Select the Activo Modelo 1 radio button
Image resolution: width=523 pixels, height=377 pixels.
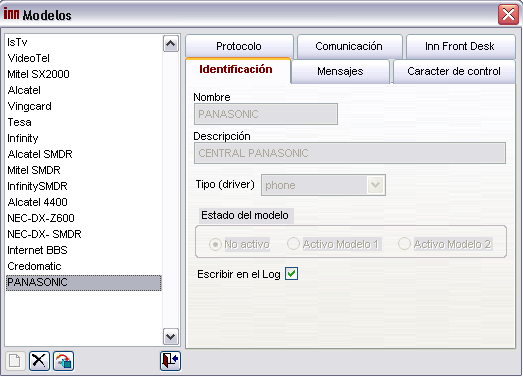[x=294, y=244]
